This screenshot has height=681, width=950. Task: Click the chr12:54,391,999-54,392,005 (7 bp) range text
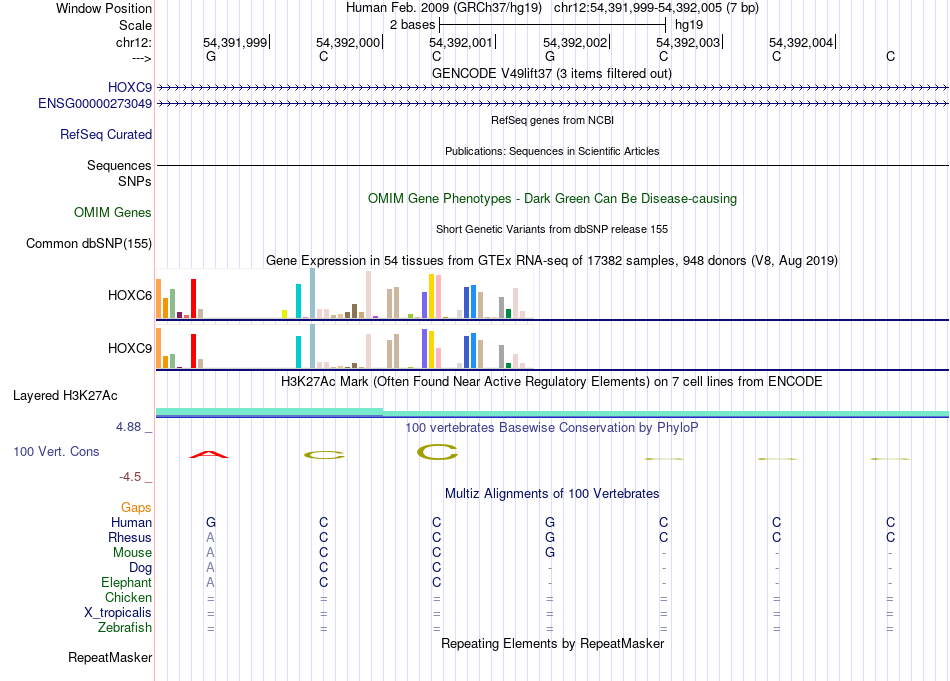[656, 8]
